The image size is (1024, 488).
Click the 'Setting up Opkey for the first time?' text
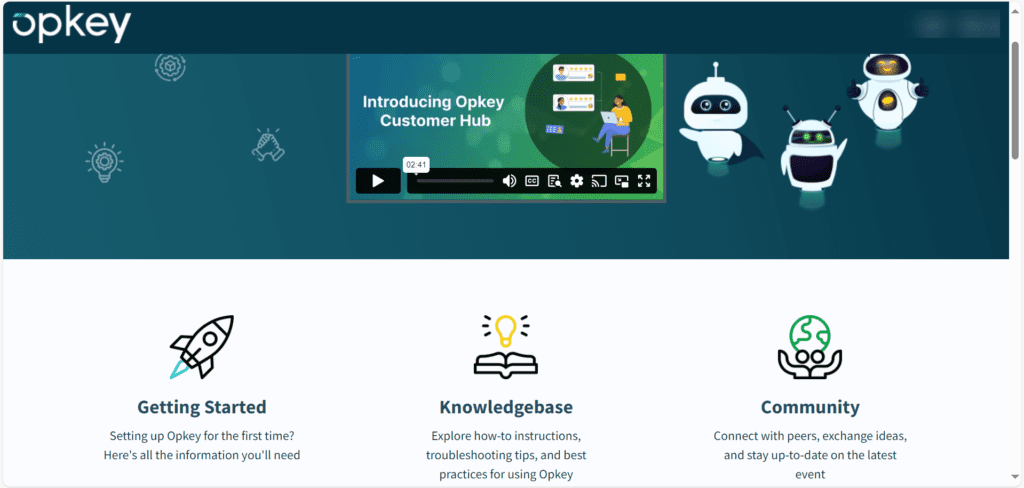(202, 436)
